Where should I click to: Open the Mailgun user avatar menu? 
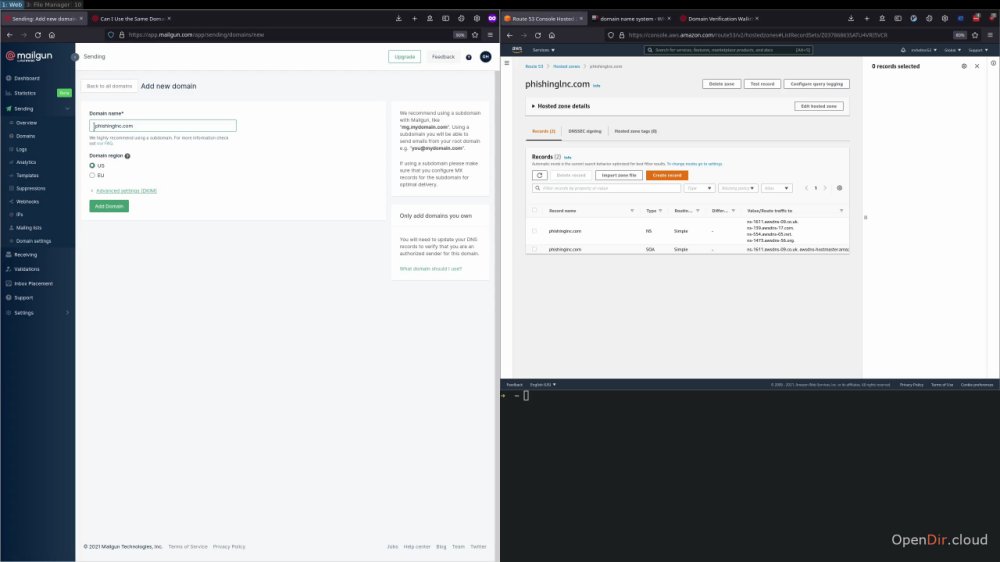(x=486, y=57)
